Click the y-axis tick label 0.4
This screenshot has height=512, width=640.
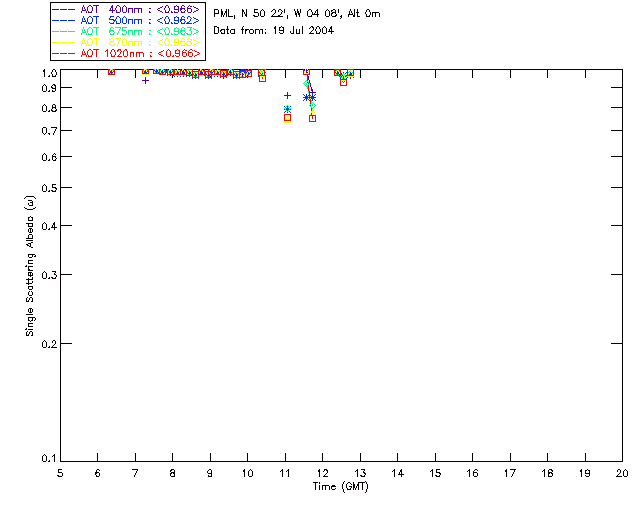pos(49,226)
